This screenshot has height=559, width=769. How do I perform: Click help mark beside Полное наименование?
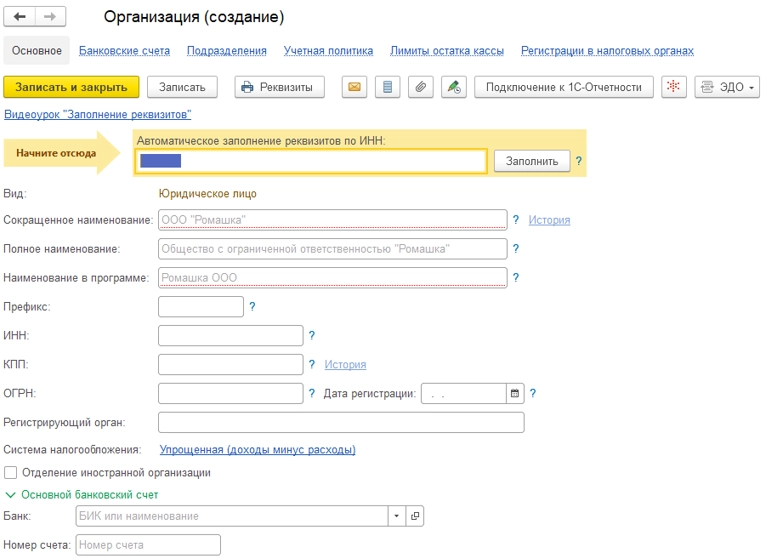[515, 249]
